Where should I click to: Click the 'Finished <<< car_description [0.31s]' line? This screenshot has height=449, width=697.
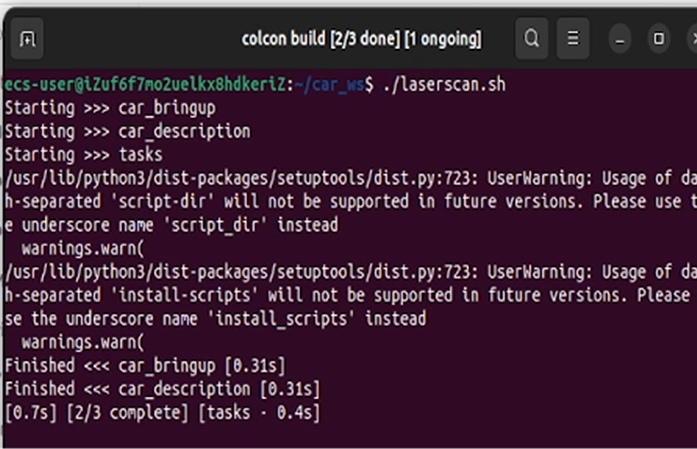[x=162, y=389]
